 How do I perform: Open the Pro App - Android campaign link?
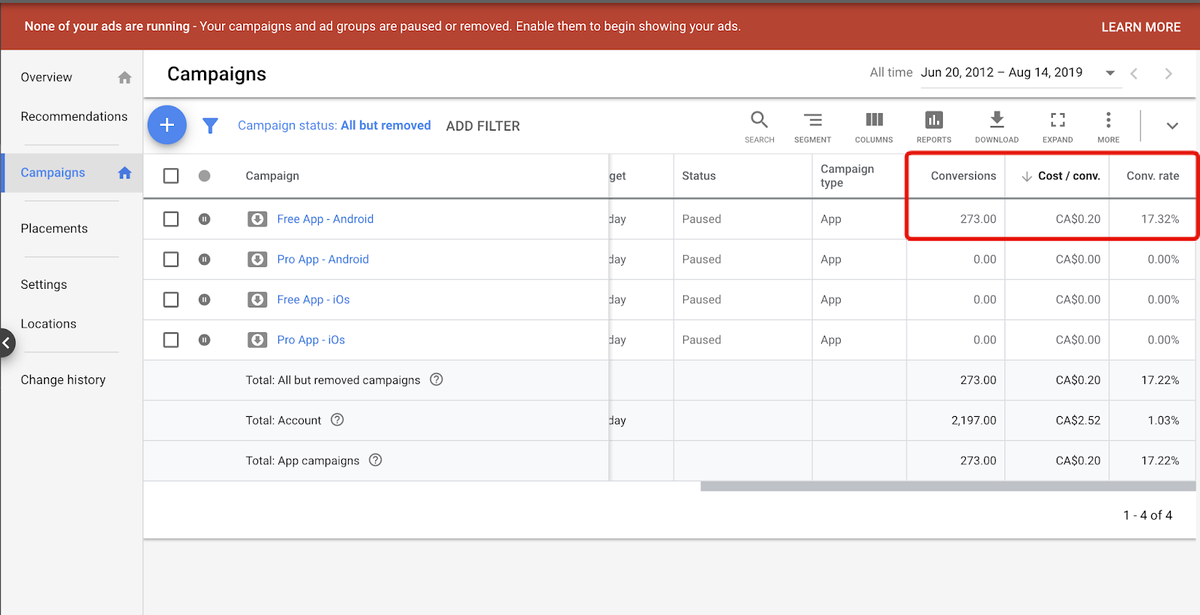[323, 259]
